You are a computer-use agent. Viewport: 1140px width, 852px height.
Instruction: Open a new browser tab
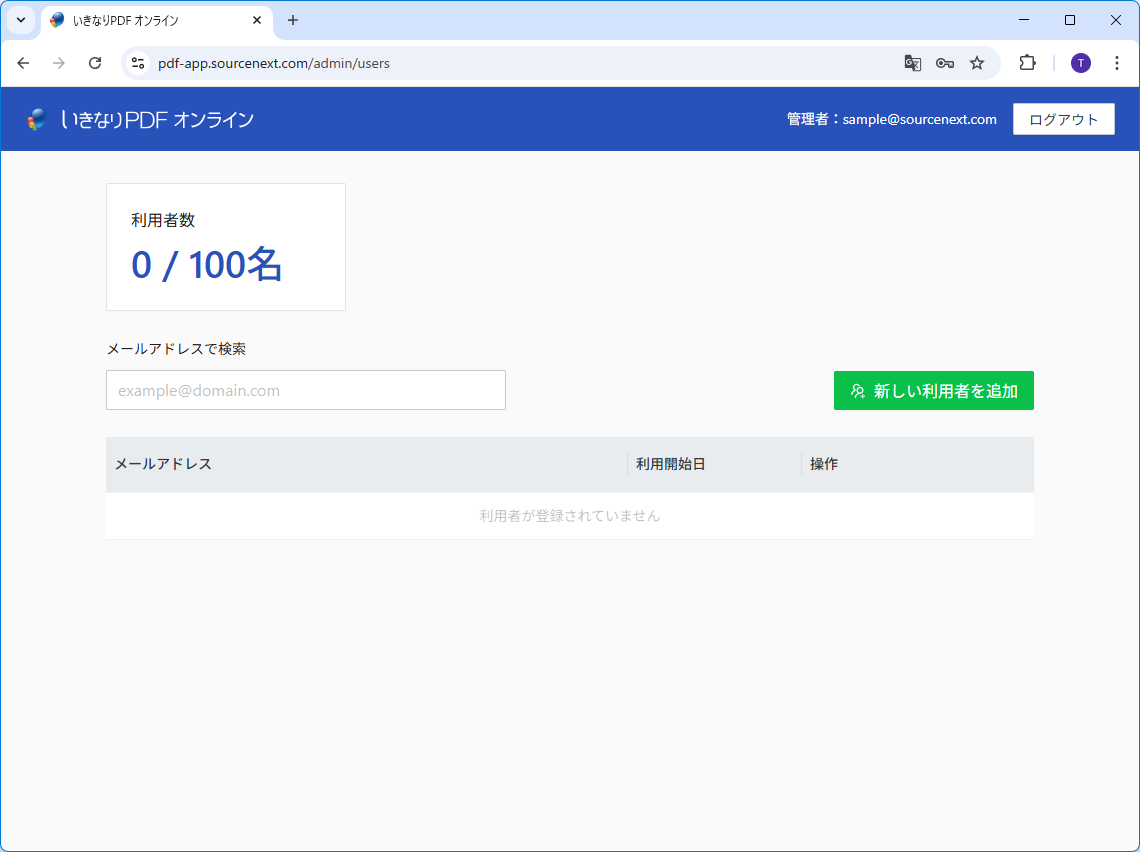click(x=293, y=20)
